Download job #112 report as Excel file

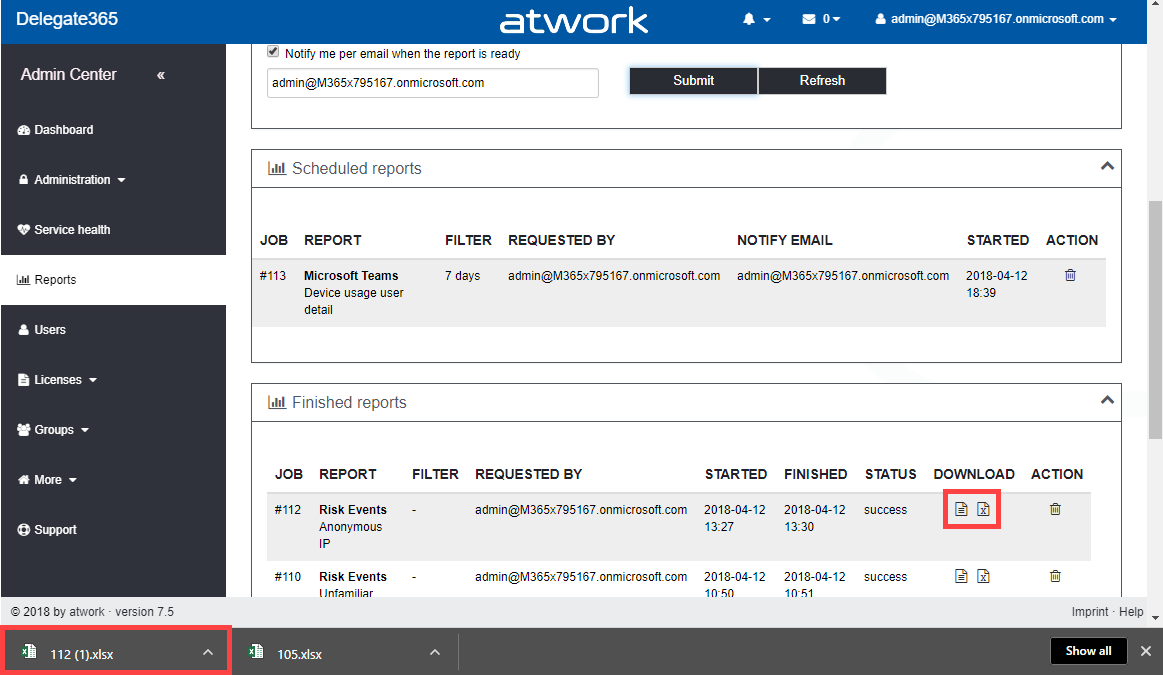point(983,510)
